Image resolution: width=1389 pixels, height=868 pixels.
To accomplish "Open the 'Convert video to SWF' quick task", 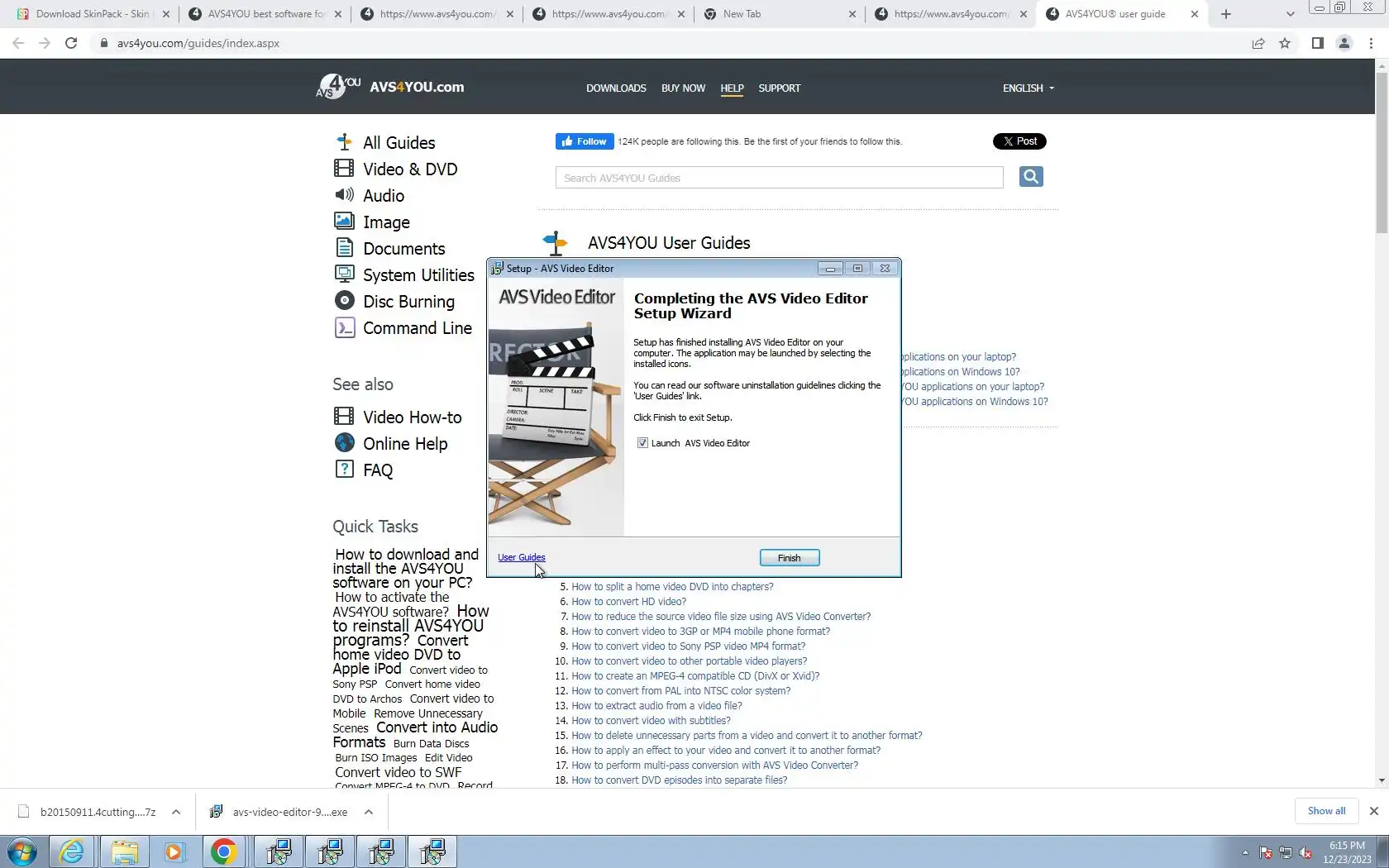I will 399,772.
